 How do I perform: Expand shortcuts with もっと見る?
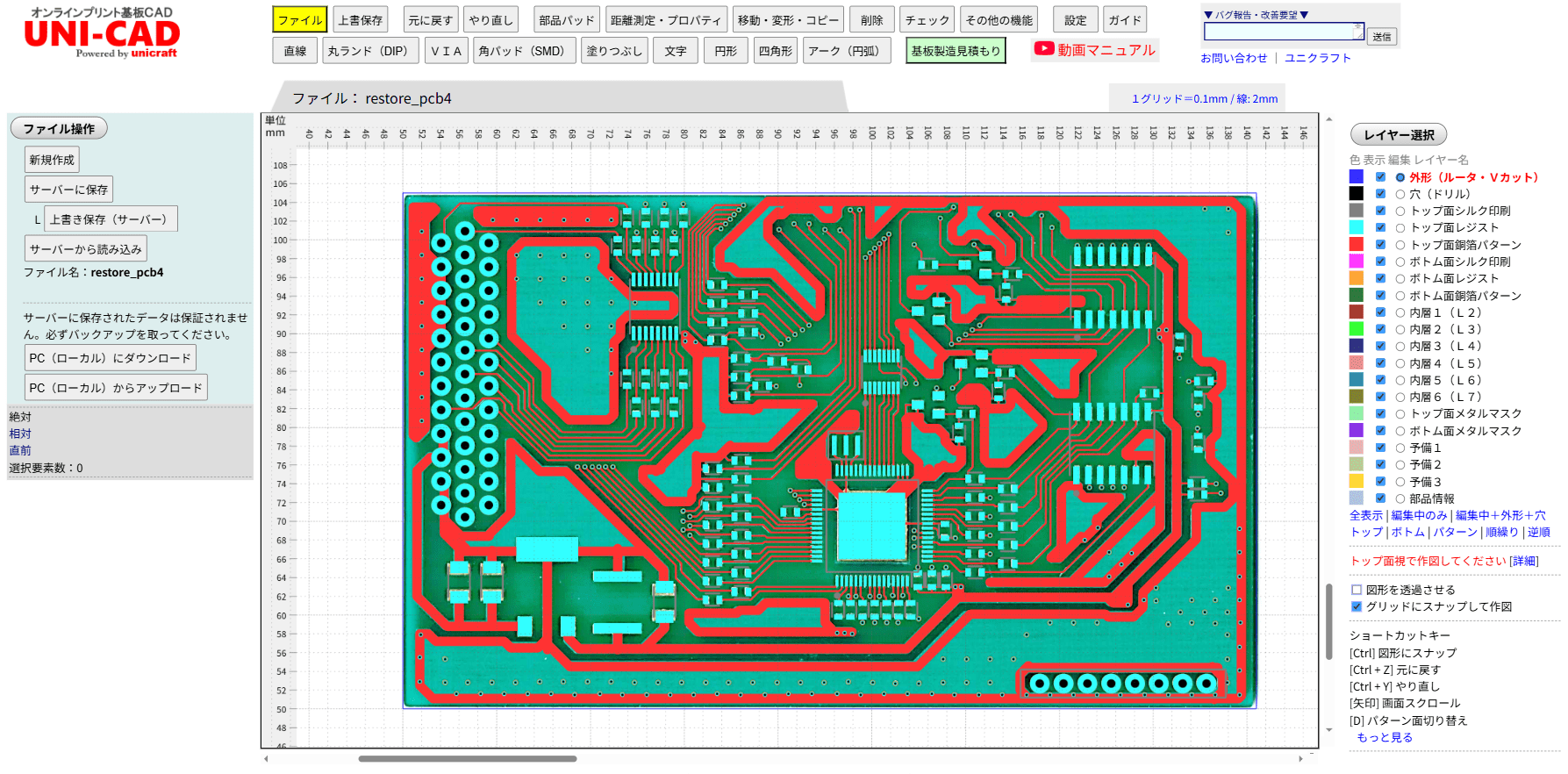click(1384, 737)
